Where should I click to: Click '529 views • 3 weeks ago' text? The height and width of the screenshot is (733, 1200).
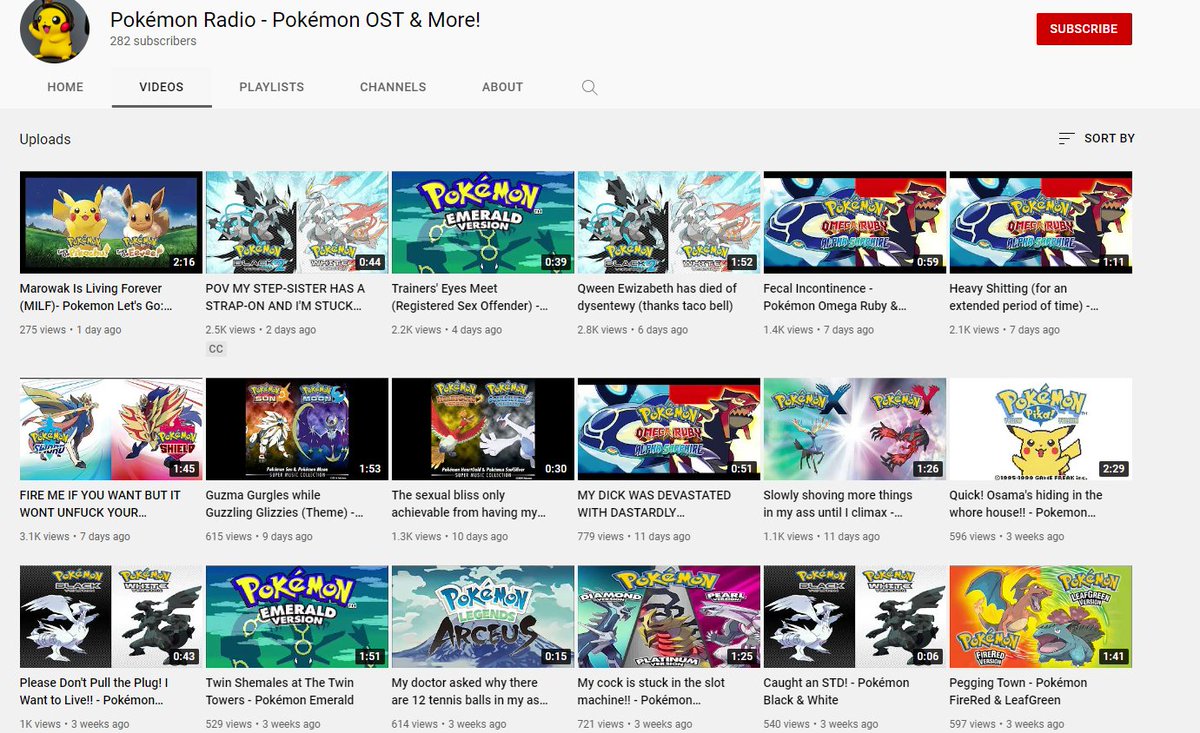(263, 724)
